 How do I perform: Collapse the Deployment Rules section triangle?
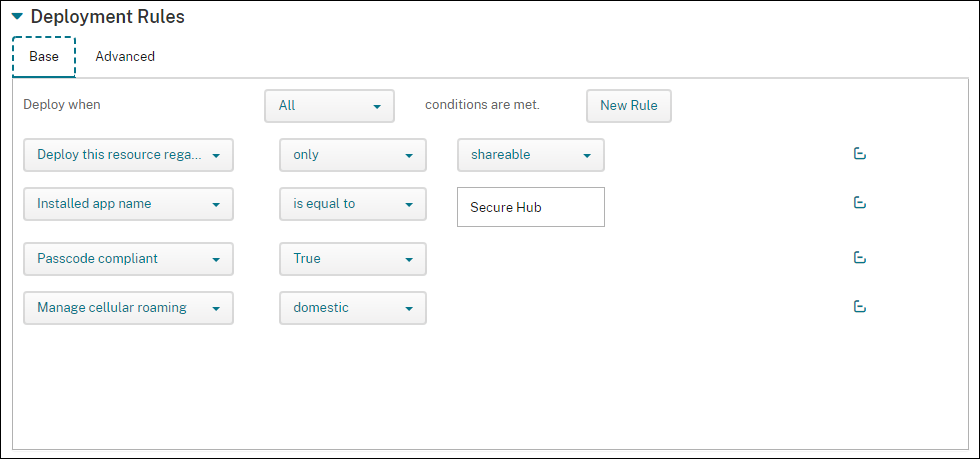pyautogui.click(x=17, y=17)
